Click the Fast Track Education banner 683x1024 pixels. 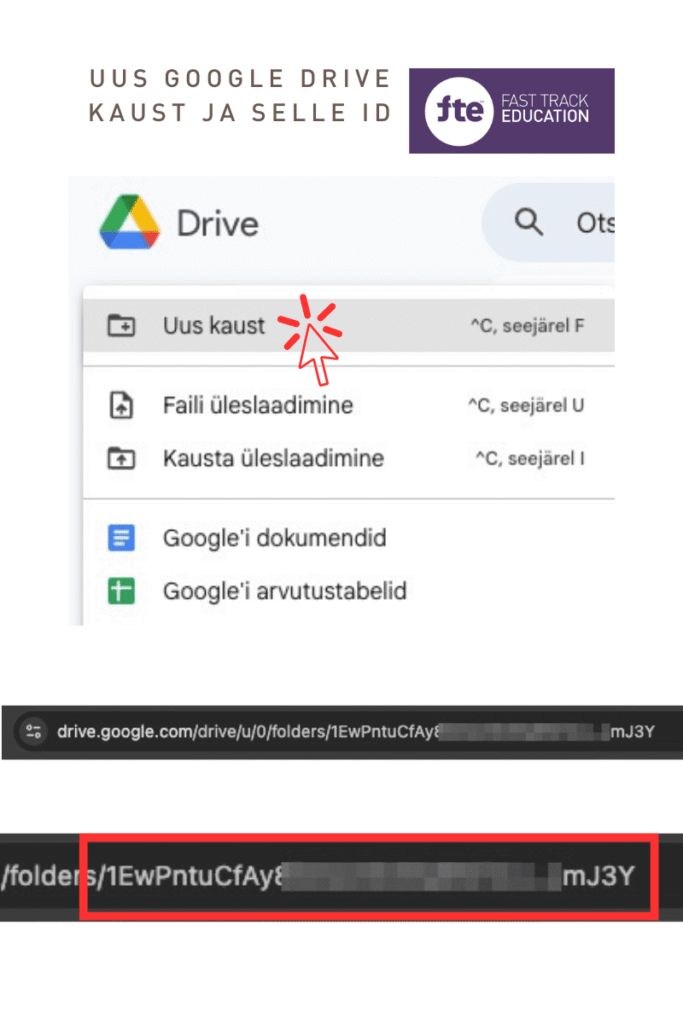click(511, 110)
